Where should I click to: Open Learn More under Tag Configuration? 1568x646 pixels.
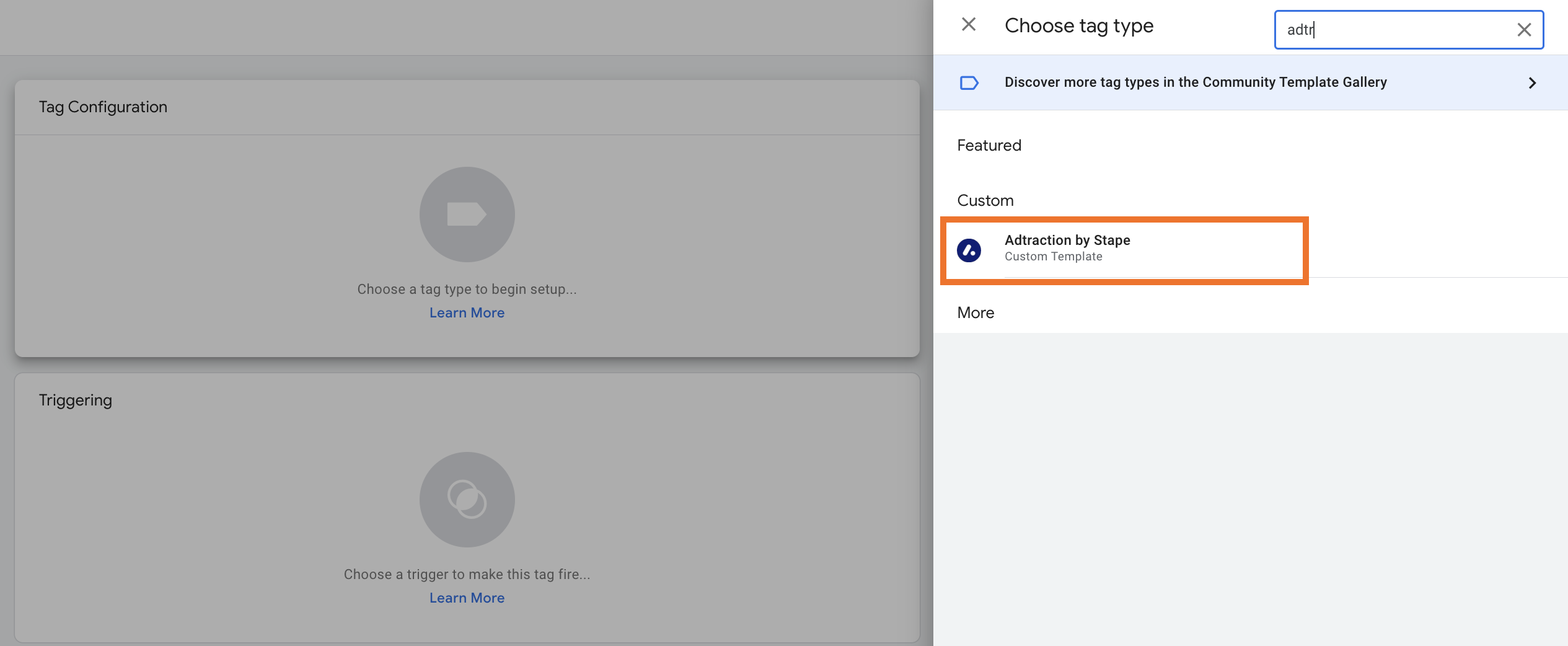coord(467,313)
